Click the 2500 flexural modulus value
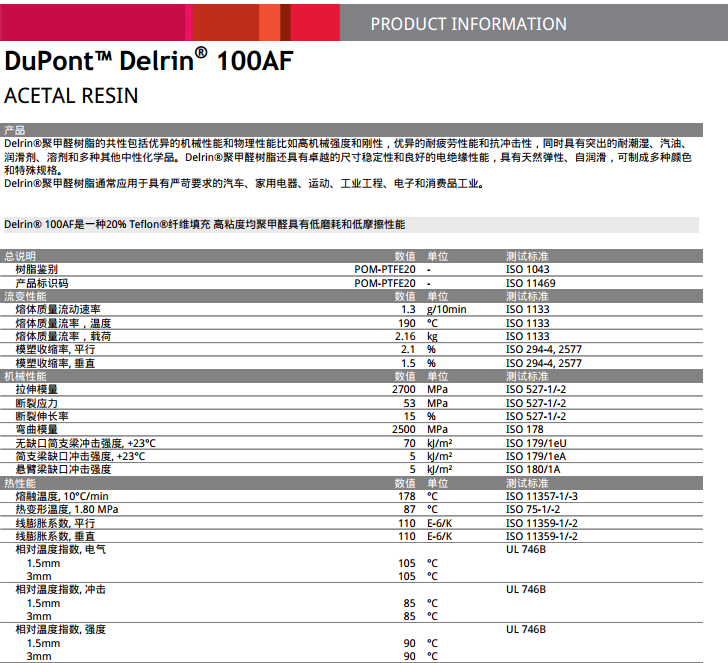 403,429
